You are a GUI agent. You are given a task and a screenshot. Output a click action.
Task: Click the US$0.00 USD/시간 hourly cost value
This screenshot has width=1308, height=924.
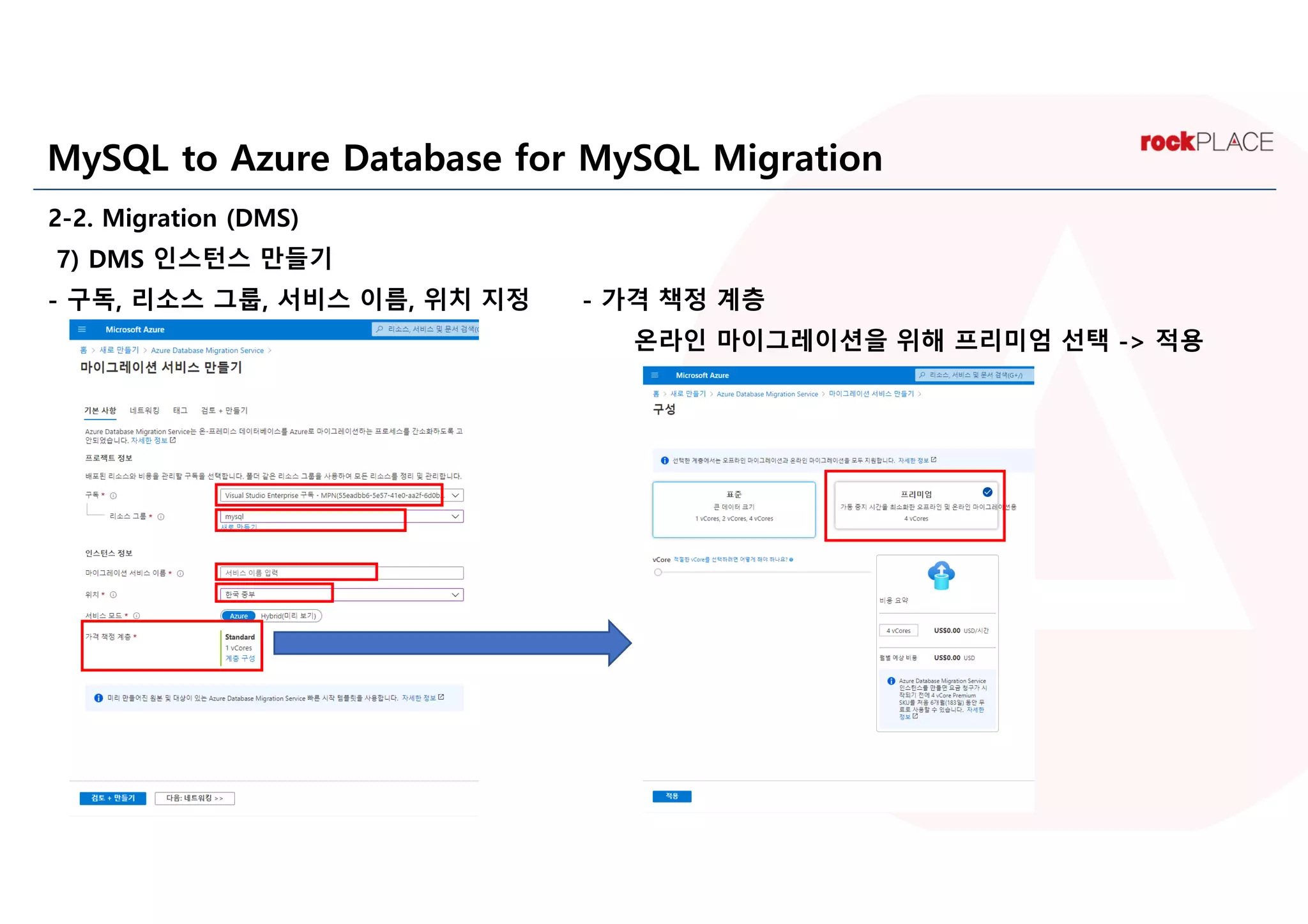tap(961, 631)
